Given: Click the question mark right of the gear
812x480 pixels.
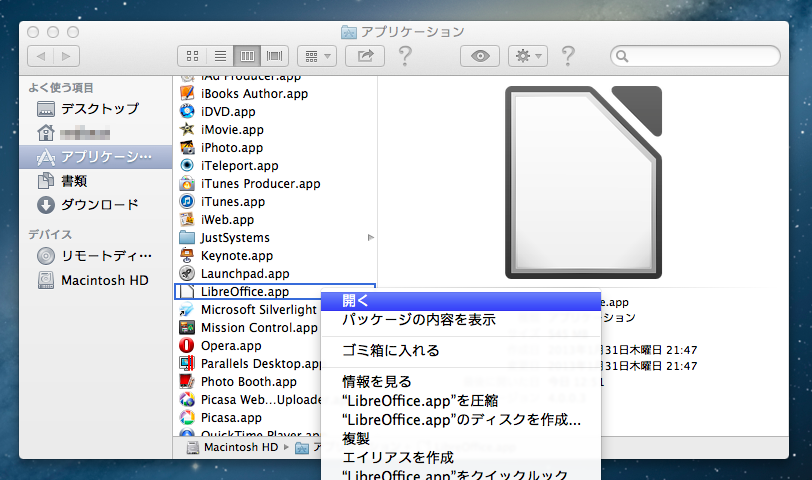Looking at the screenshot, I should pyautogui.click(x=568, y=56).
